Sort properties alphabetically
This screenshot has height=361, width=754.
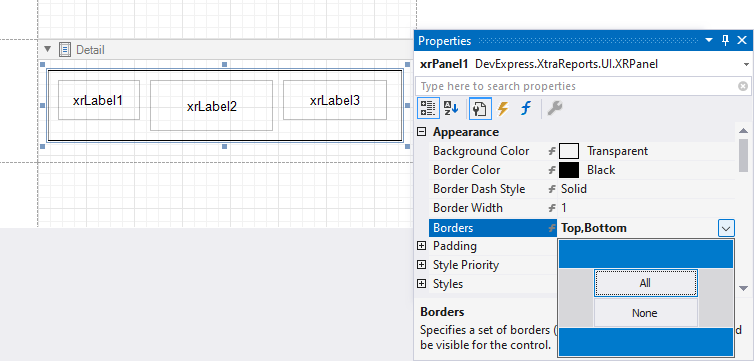(x=451, y=109)
